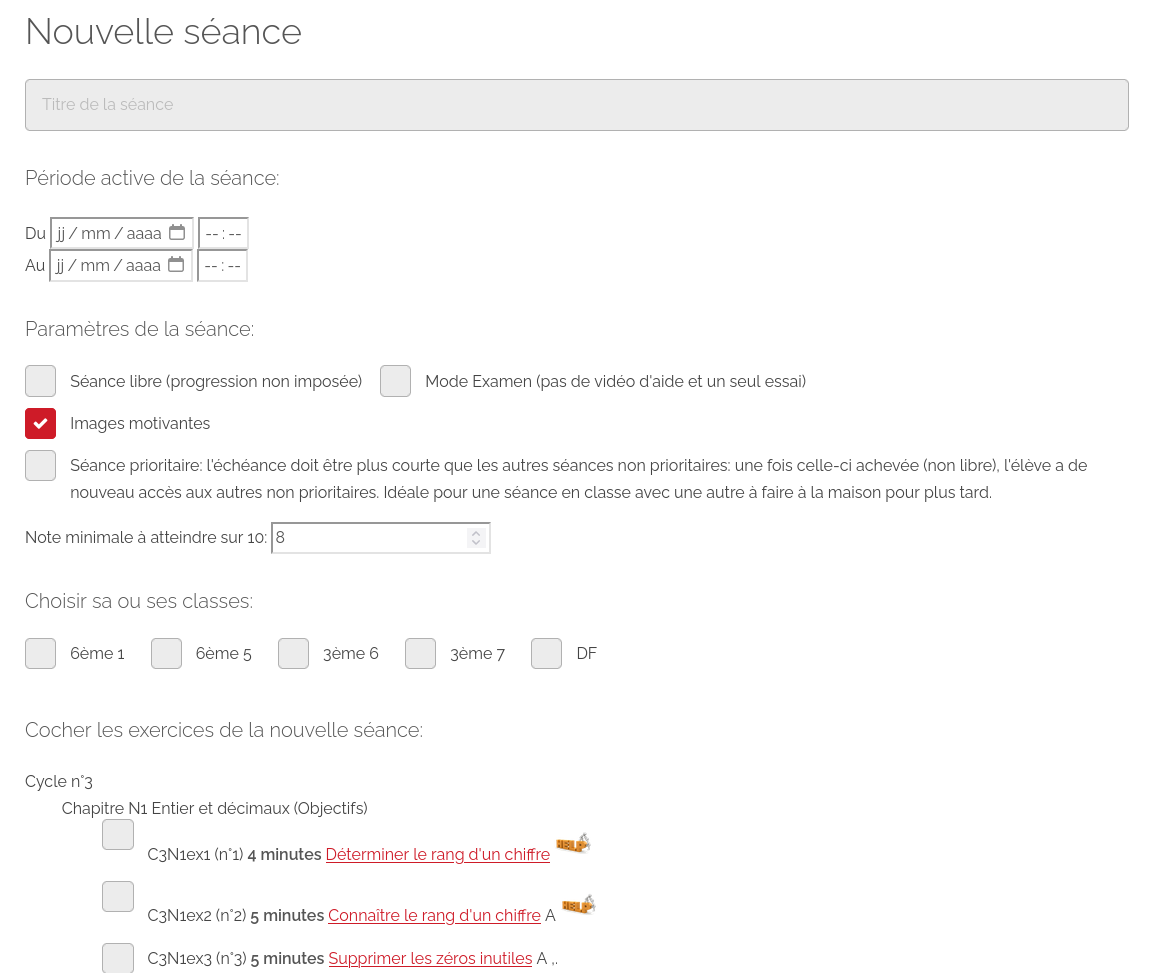This screenshot has height=973, width=1157.
Task: Enable the Séance libre checkbox
Action: pos(41,381)
